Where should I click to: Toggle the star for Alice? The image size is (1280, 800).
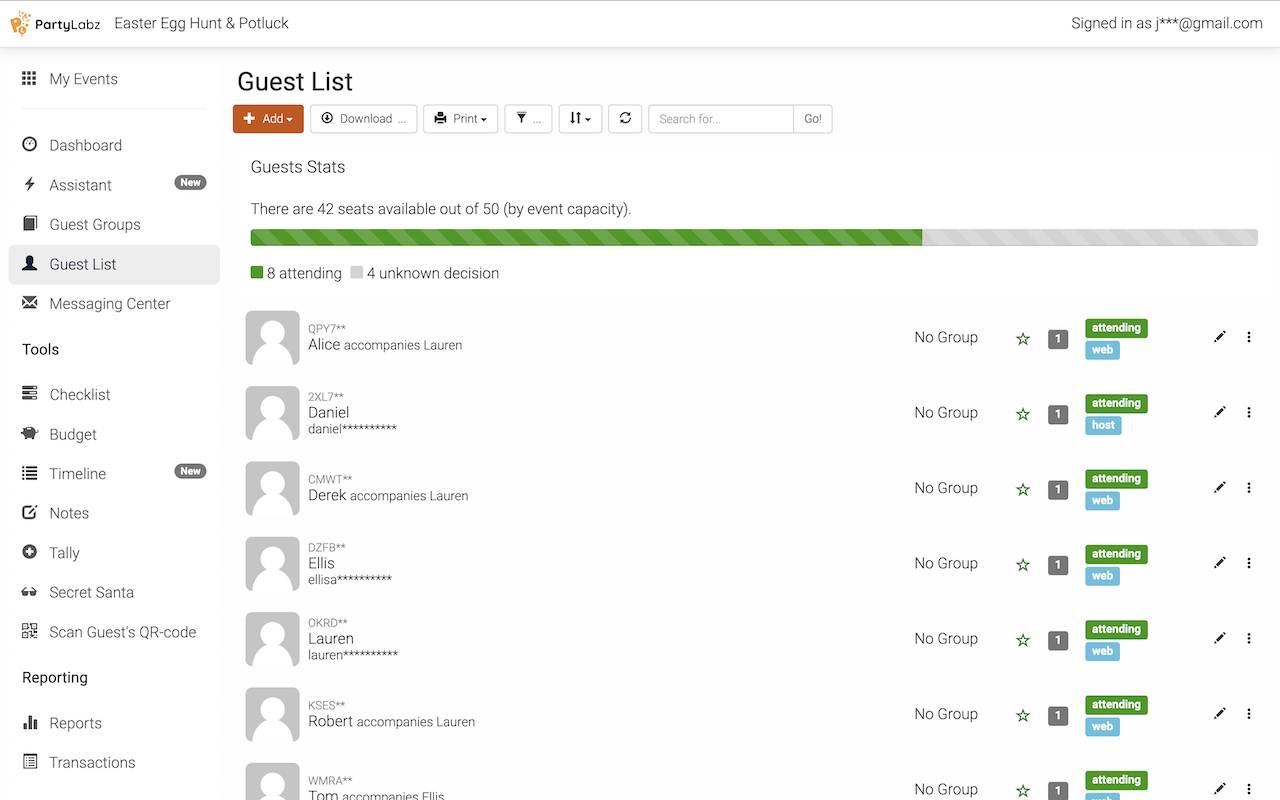point(1023,339)
